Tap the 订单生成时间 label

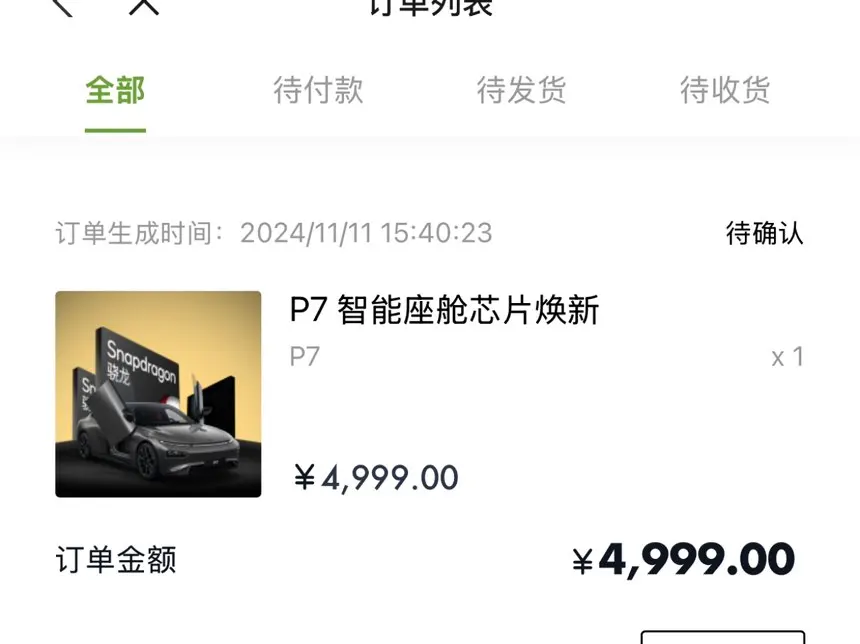tap(139, 233)
